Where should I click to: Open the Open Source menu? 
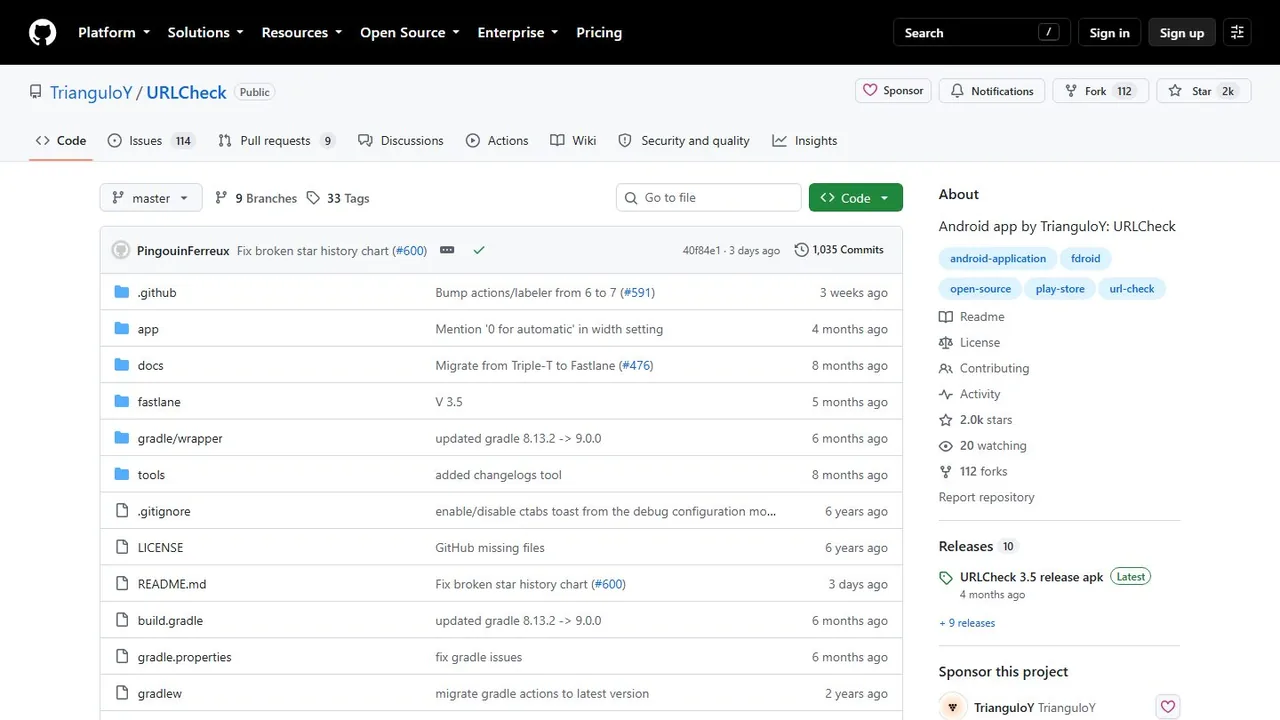[410, 33]
